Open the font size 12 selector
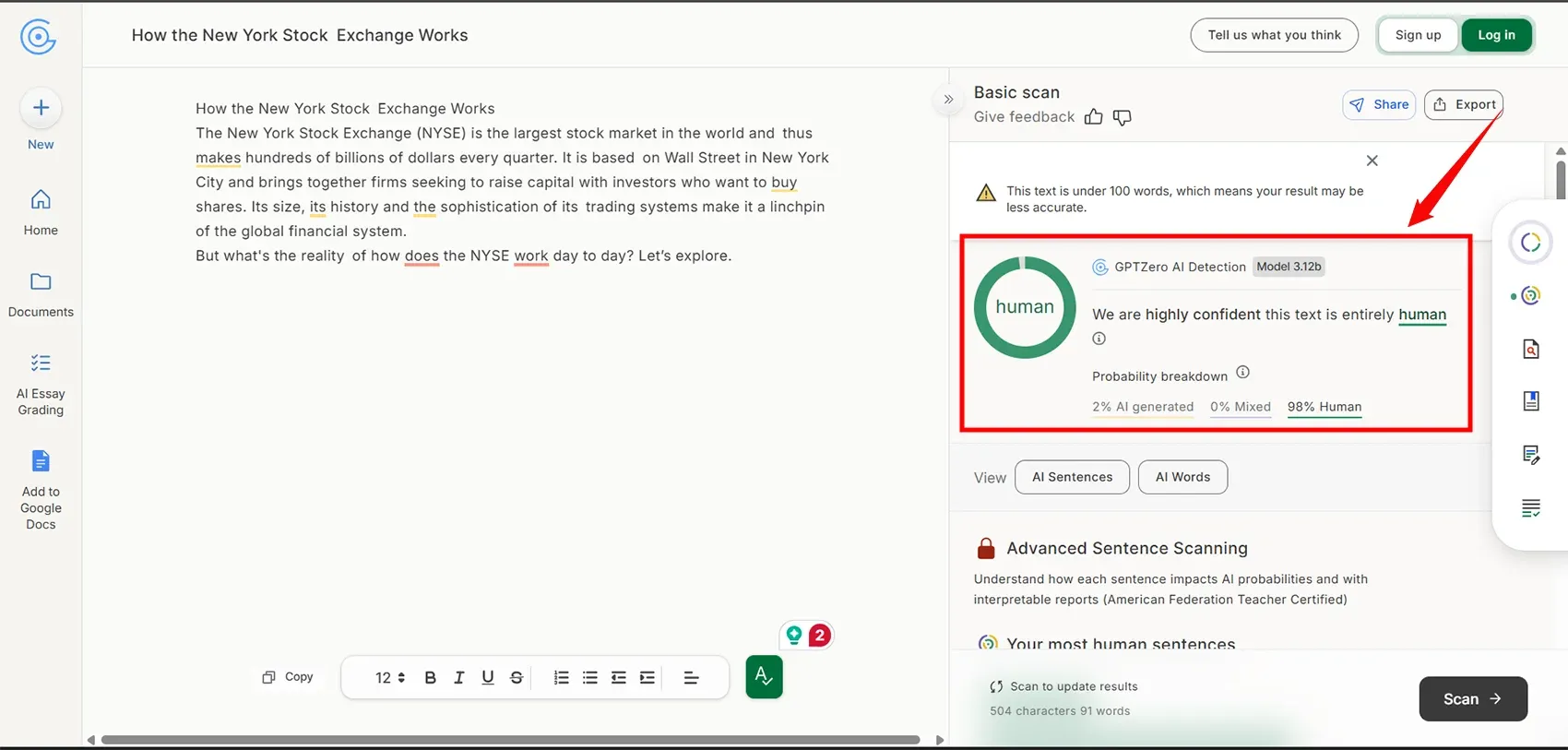 tap(390, 678)
